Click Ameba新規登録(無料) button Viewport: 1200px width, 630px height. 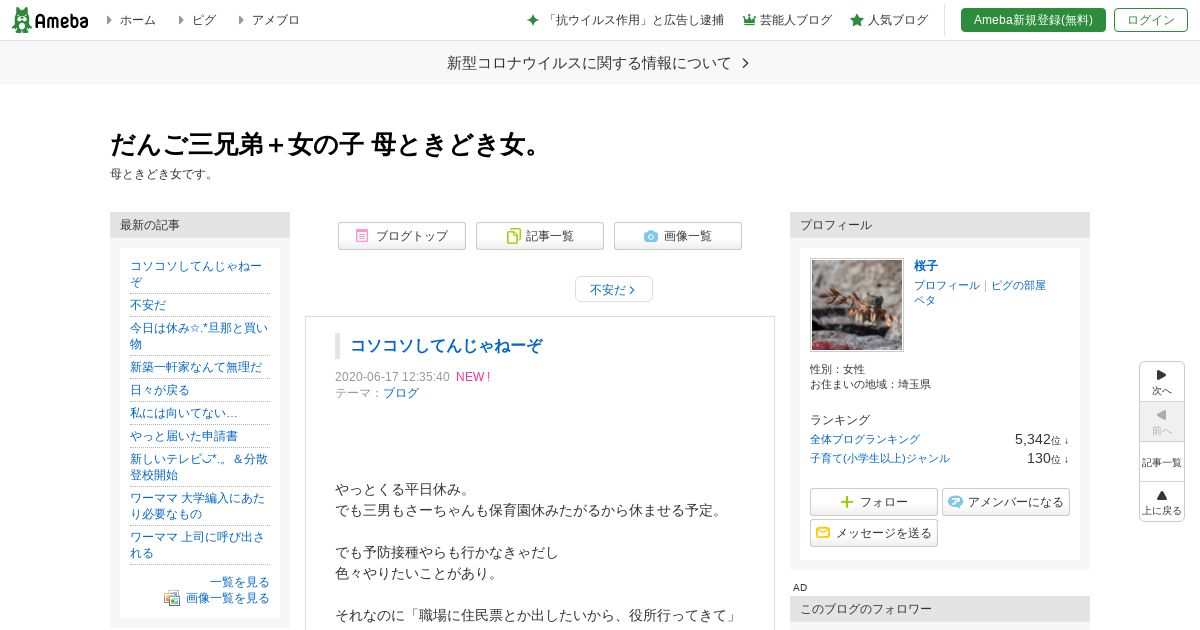pyautogui.click(x=1033, y=20)
